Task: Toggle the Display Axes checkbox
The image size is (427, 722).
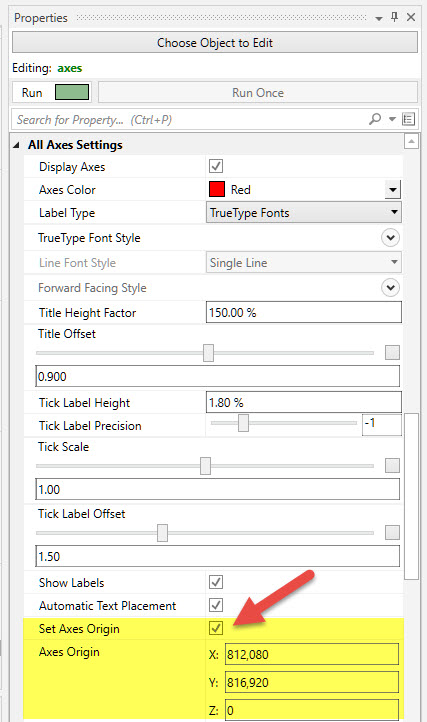Action: point(216,166)
